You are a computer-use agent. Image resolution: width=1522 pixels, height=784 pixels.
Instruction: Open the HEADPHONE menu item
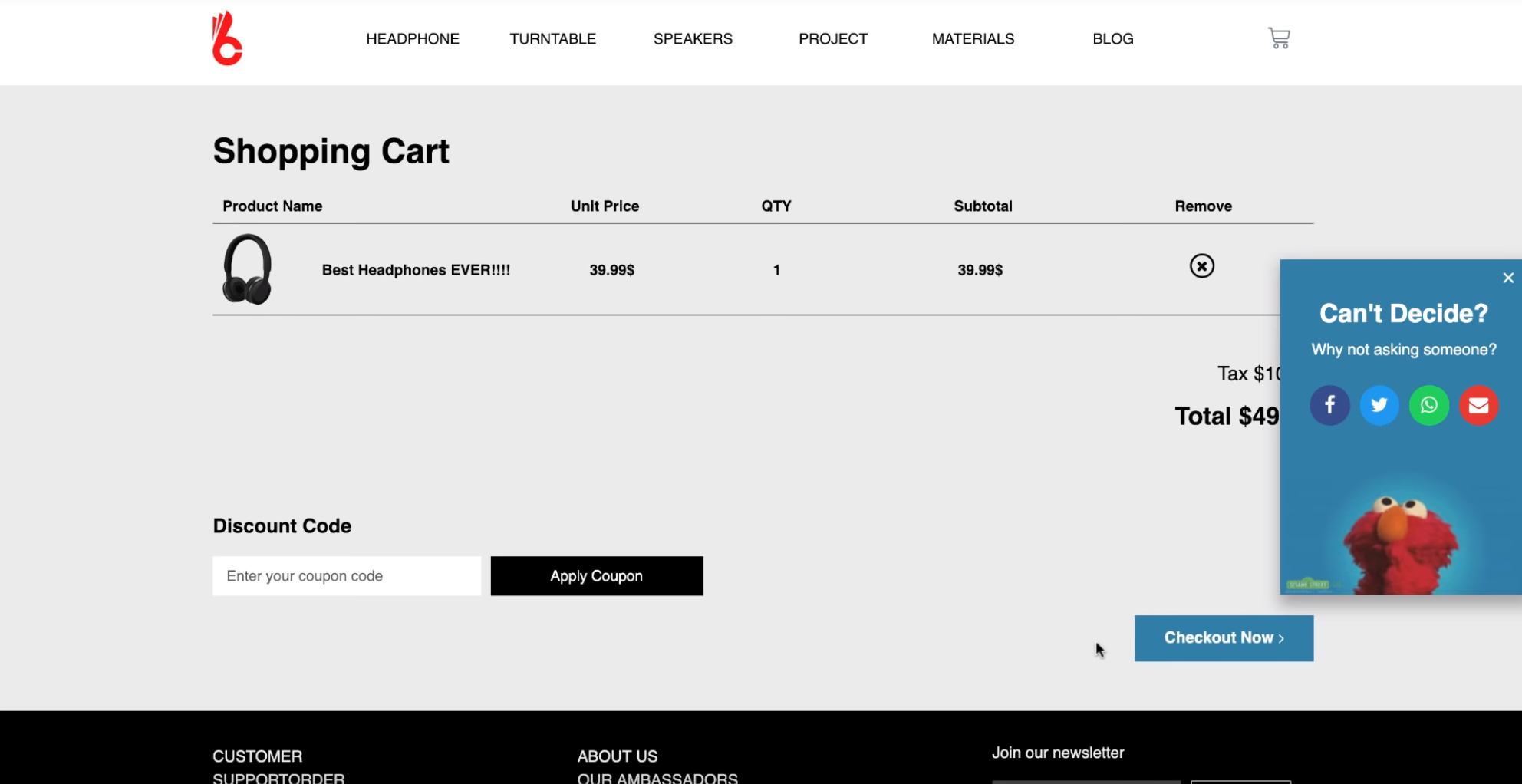(x=413, y=39)
